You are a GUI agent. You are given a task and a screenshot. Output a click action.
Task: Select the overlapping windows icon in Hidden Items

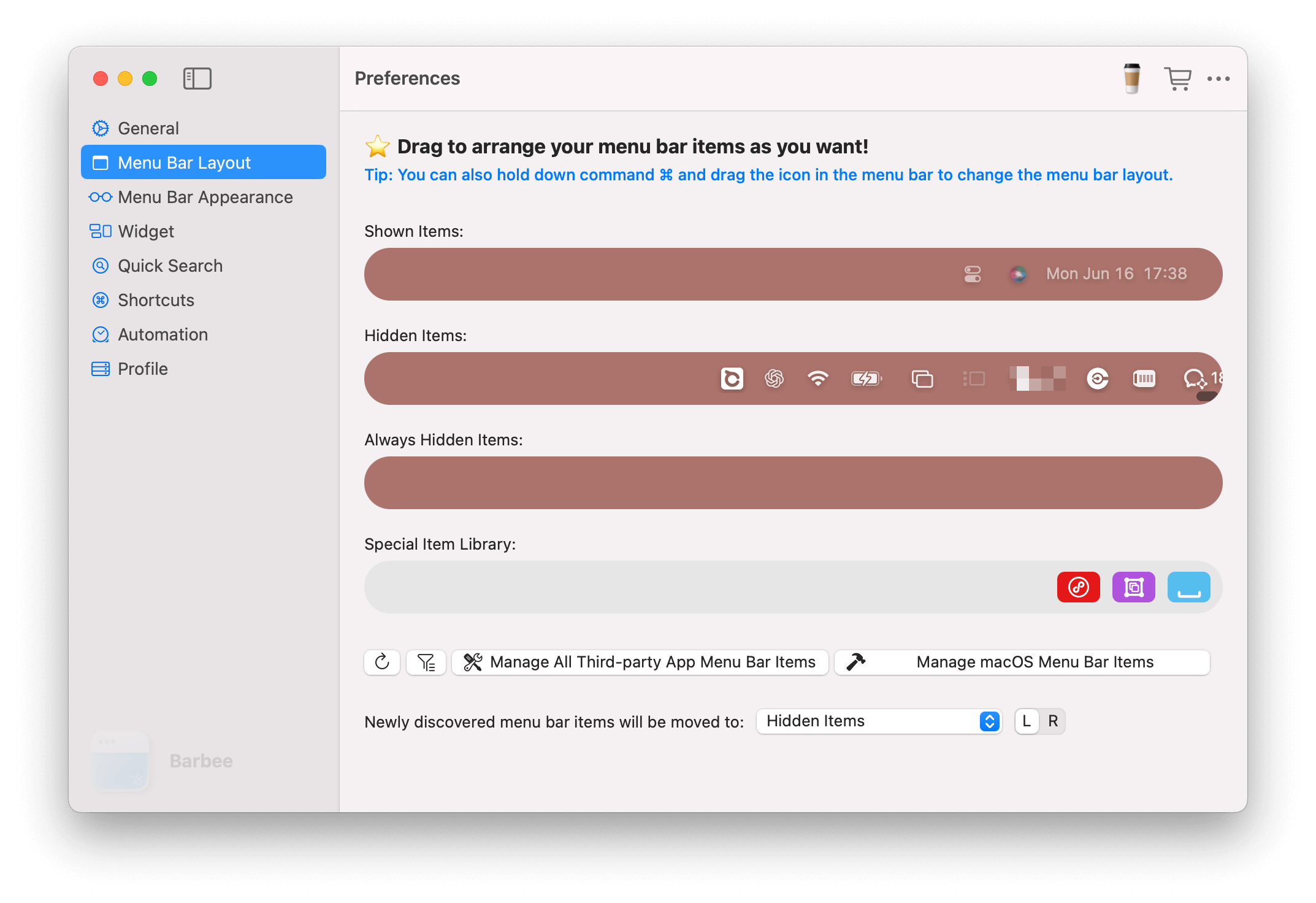[x=922, y=378]
